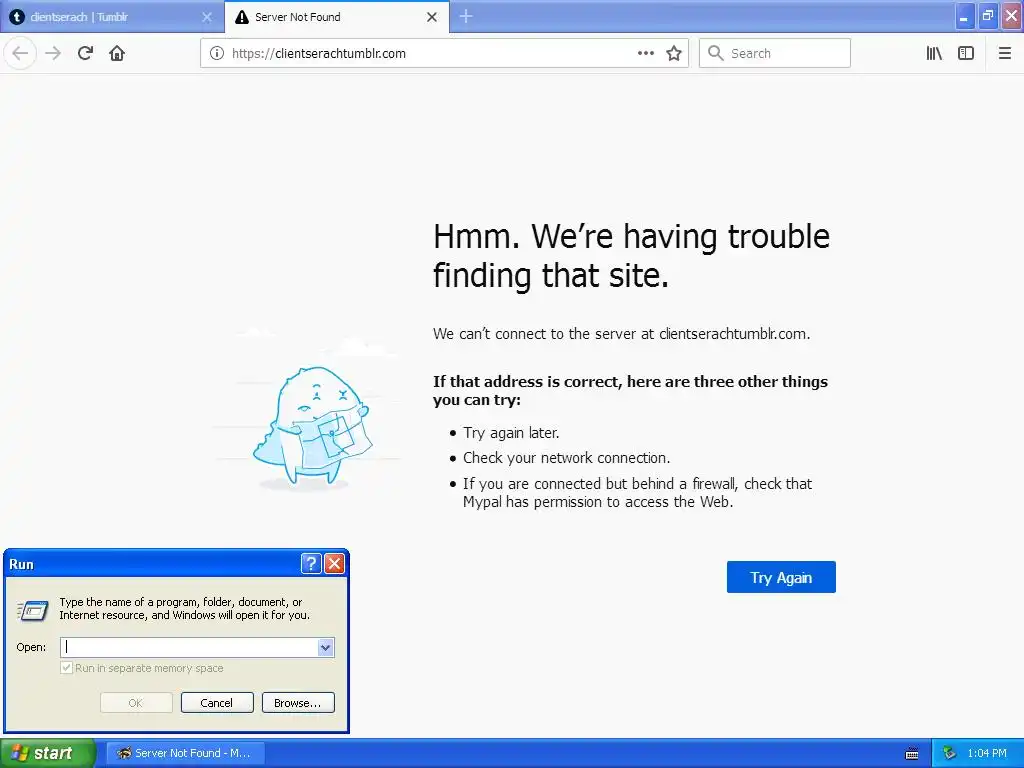Toggle Run in separate memory space checkbox
1024x768 pixels.
66,668
